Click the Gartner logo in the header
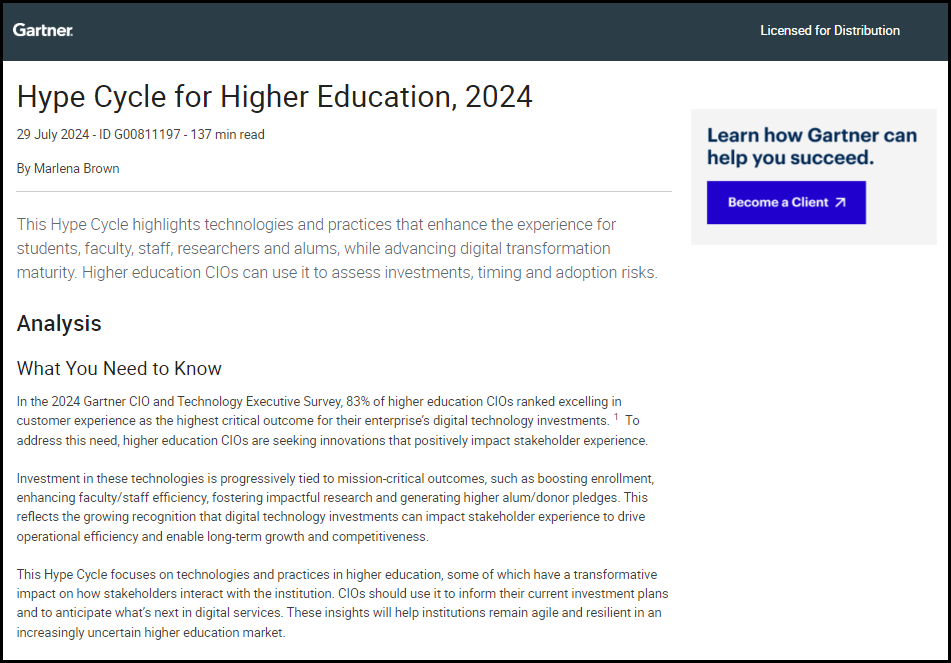Screen dimensions: 951x663 point(42,30)
